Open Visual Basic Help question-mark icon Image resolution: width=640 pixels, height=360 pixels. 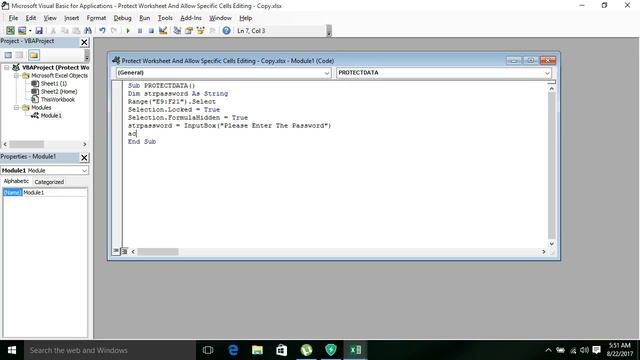(226, 31)
